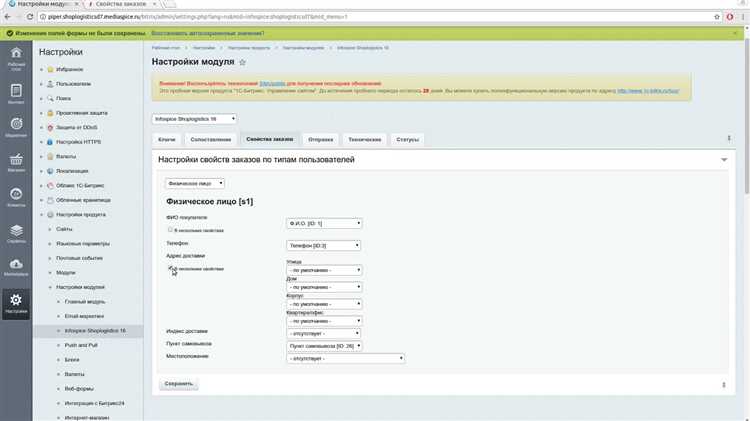This screenshot has height=421, width=750.
Task: Click the Облако 1С-Битрикс icon in the settings tree
Action: [50, 186]
